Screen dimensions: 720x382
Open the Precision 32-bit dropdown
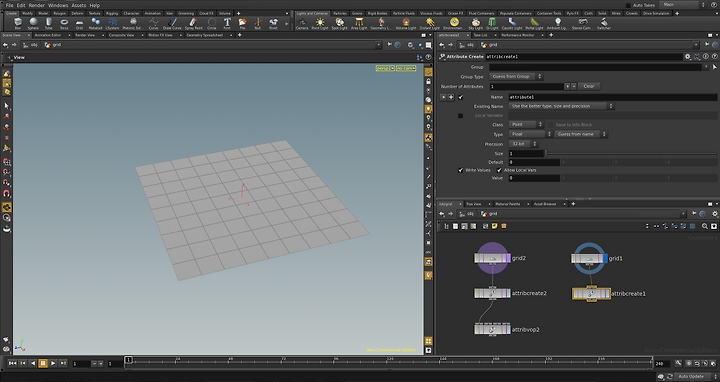pyautogui.click(x=523, y=144)
